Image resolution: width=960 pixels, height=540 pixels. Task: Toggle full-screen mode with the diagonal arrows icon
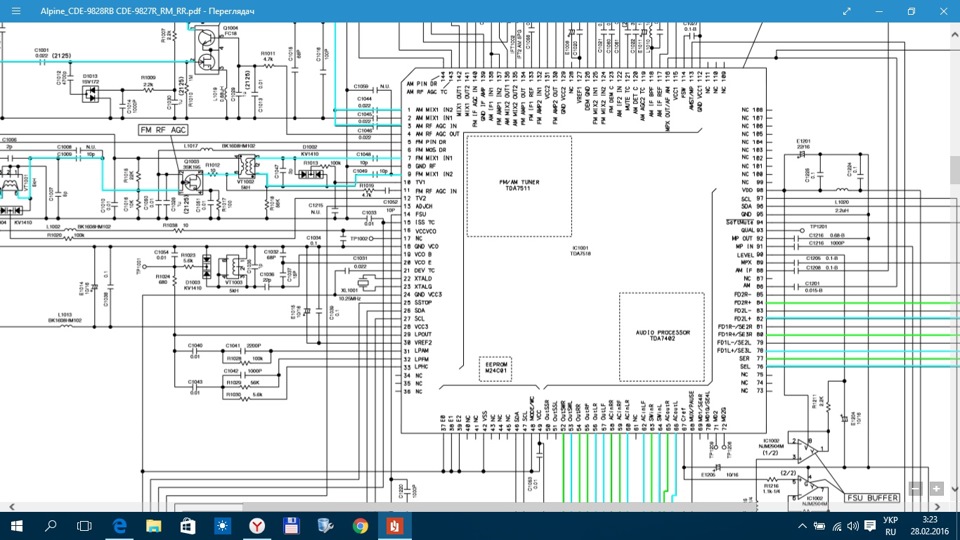pyautogui.click(x=847, y=11)
